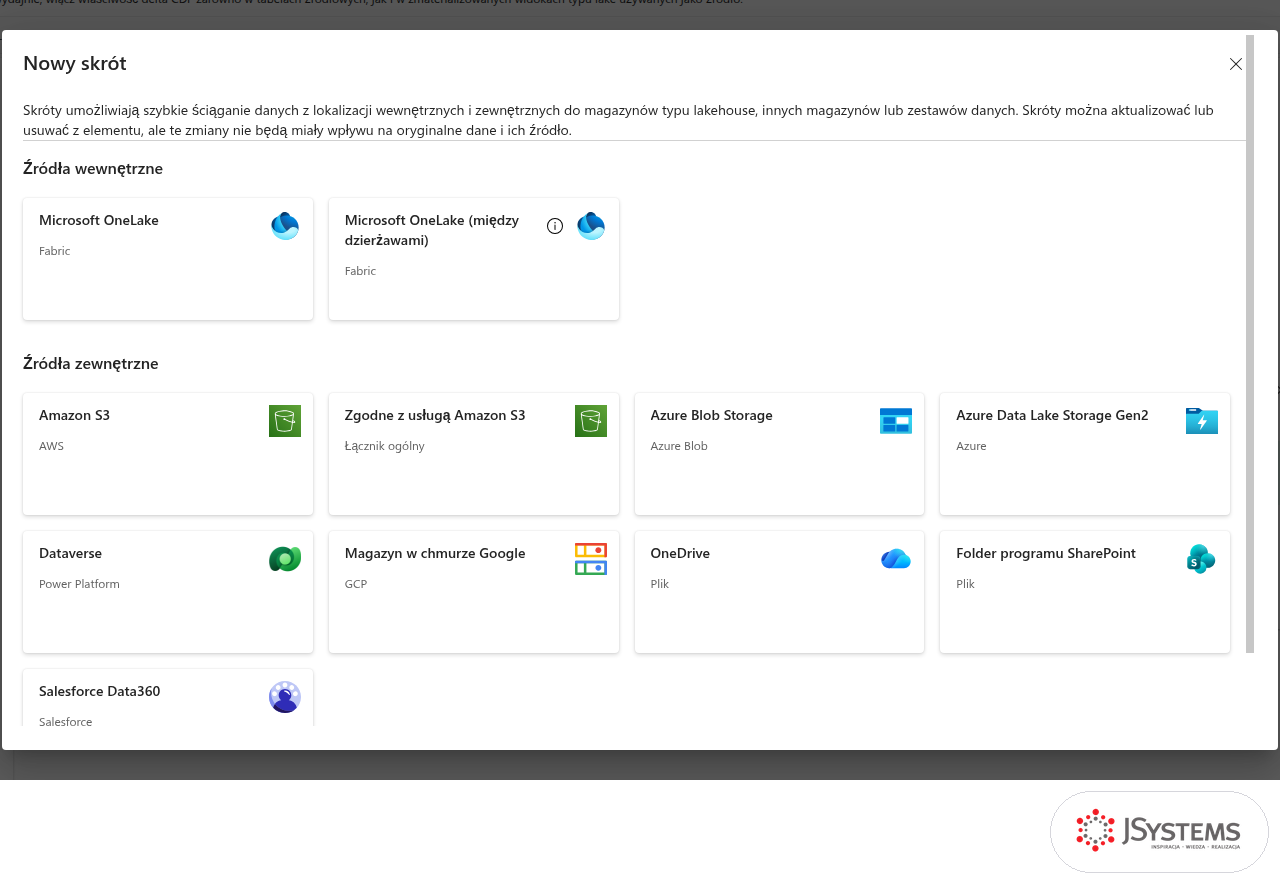Click the 'Power Platform' subtitle text
This screenshot has height=884, width=1280.
click(x=79, y=584)
